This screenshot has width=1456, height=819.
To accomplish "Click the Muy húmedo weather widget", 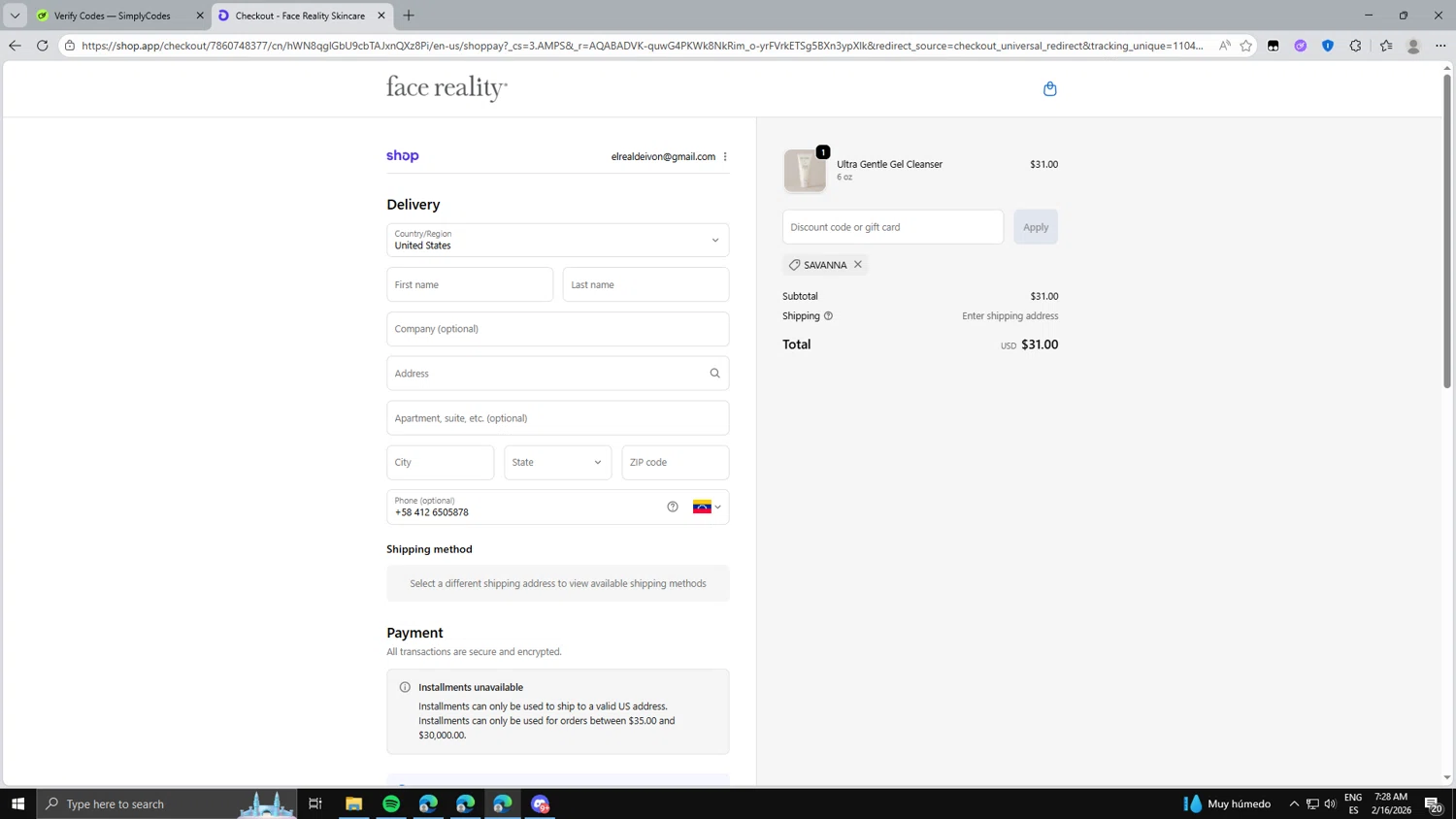I will pos(1227,803).
